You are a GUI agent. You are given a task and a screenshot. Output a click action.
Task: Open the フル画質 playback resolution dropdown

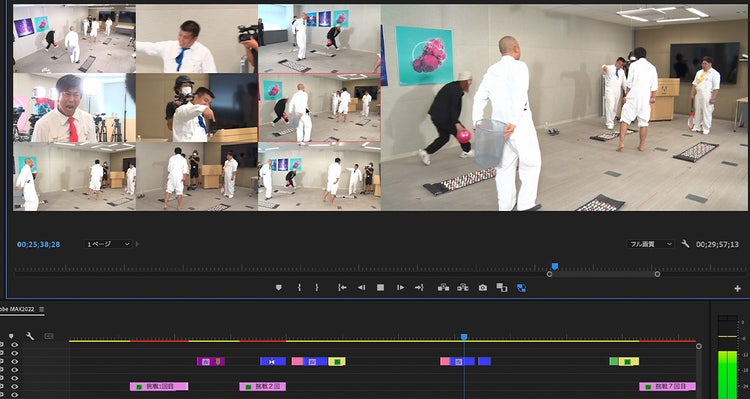pyautogui.click(x=651, y=244)
